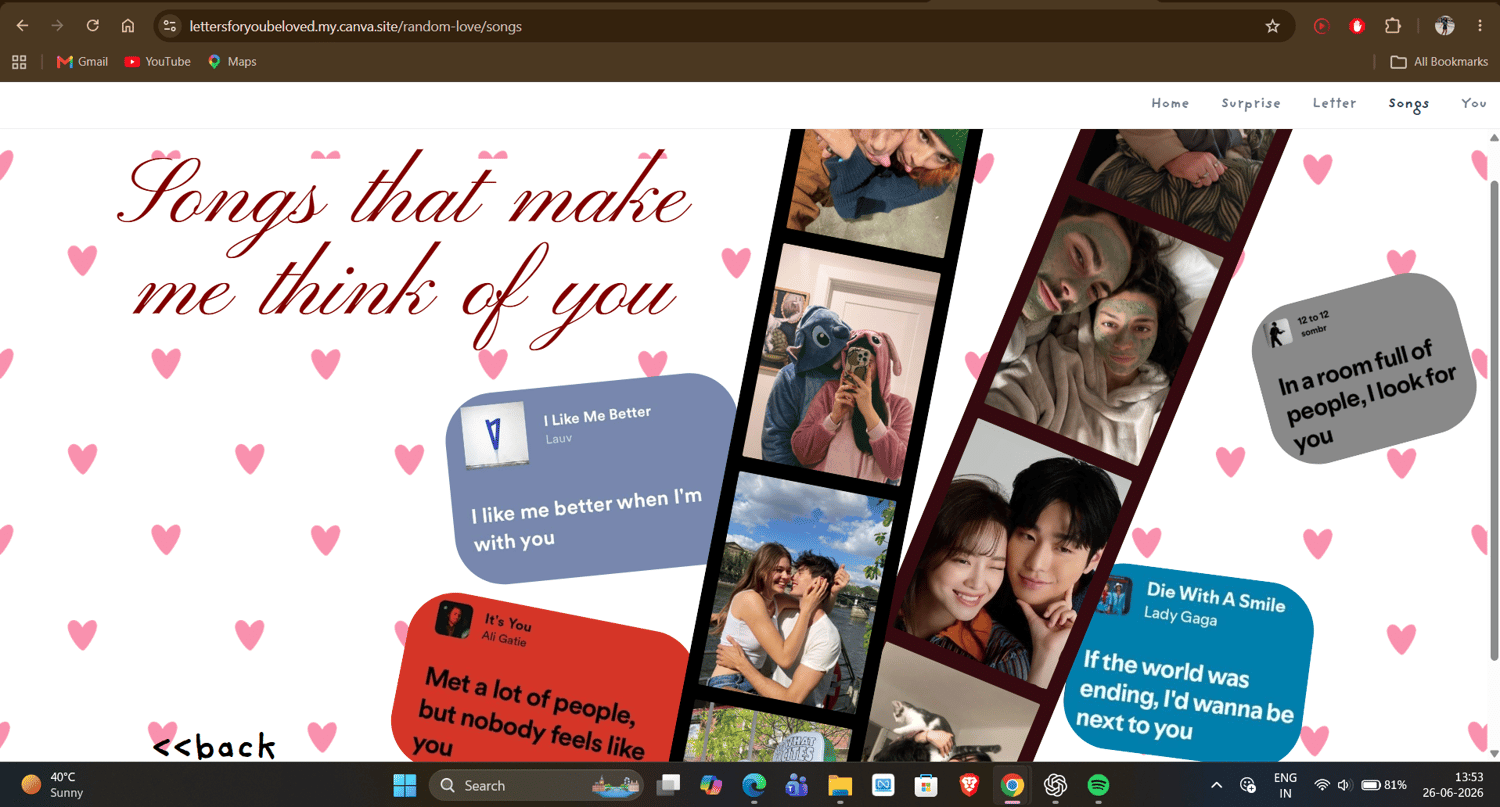Click the "I like me better when I'm with you" lyric
The width and height of the screenshot is (1500, 807).
(x=587, y=520)
